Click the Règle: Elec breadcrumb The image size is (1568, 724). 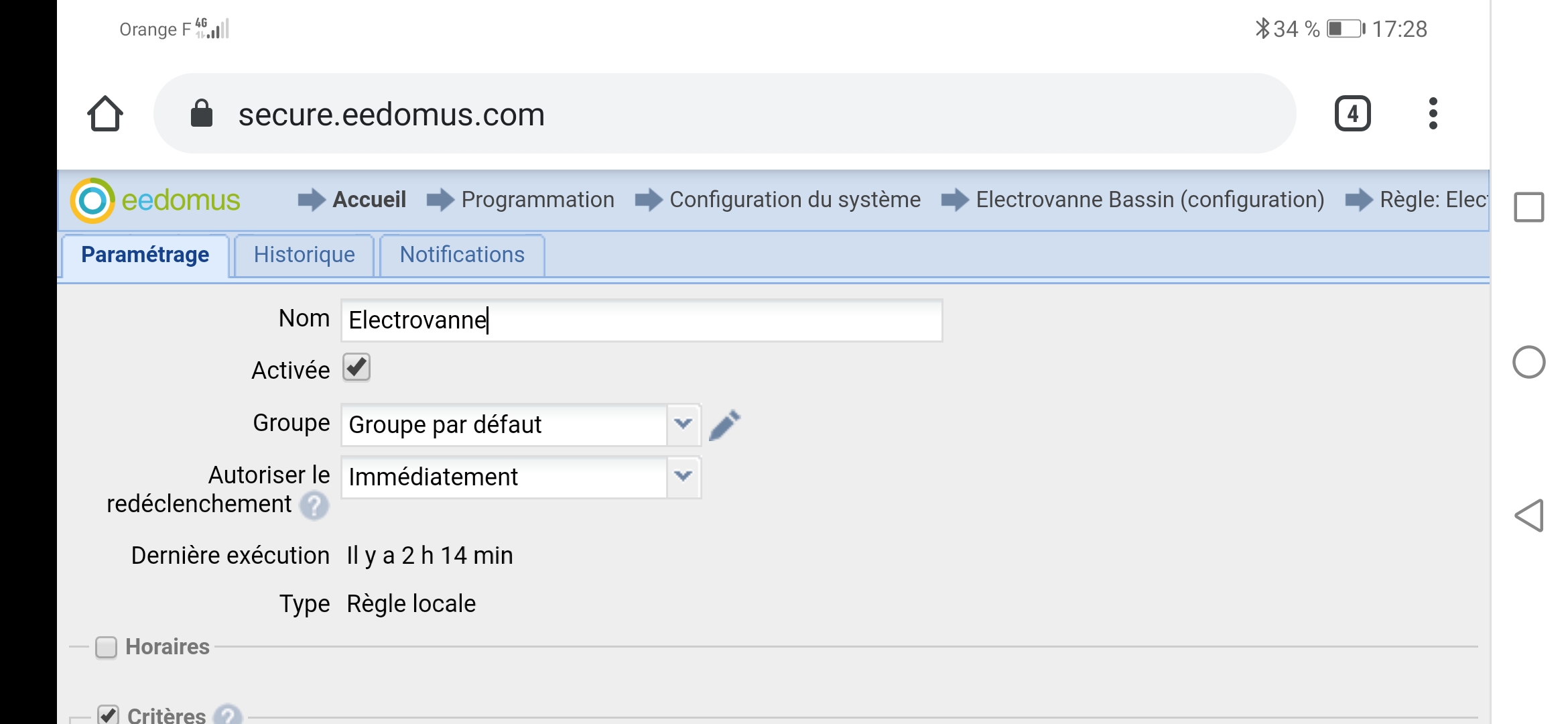coord(1433,200)
